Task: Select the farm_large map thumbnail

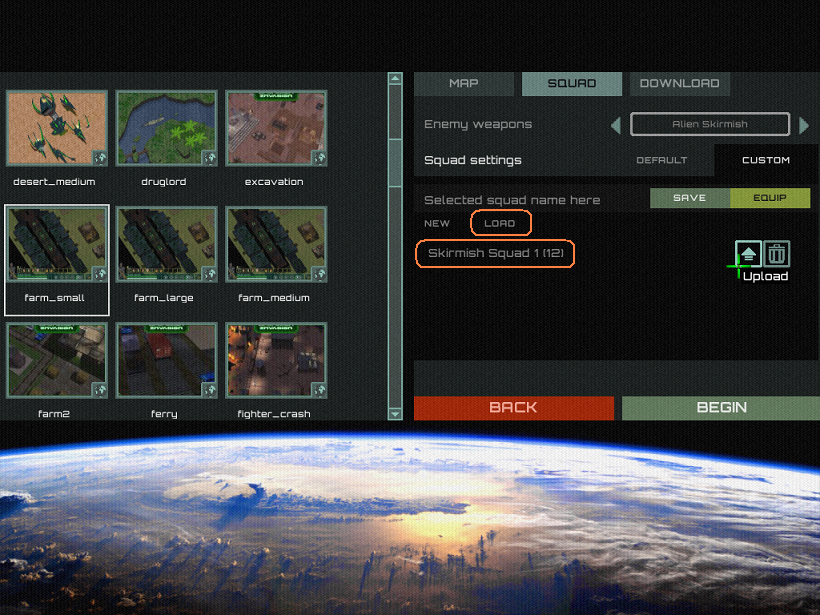Action: tap(166, 244)
